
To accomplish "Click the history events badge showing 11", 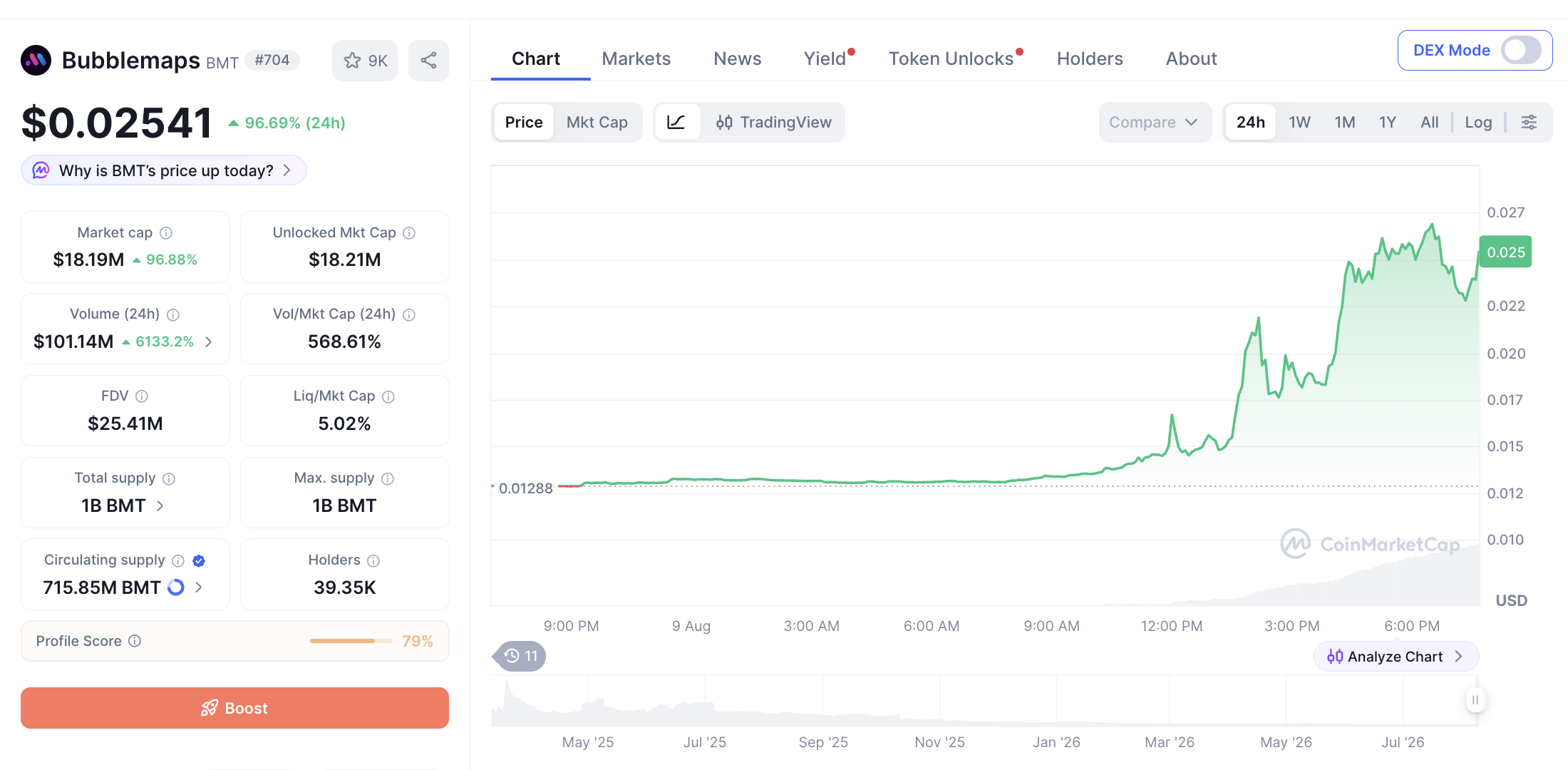I will click(x=520, y=656).
